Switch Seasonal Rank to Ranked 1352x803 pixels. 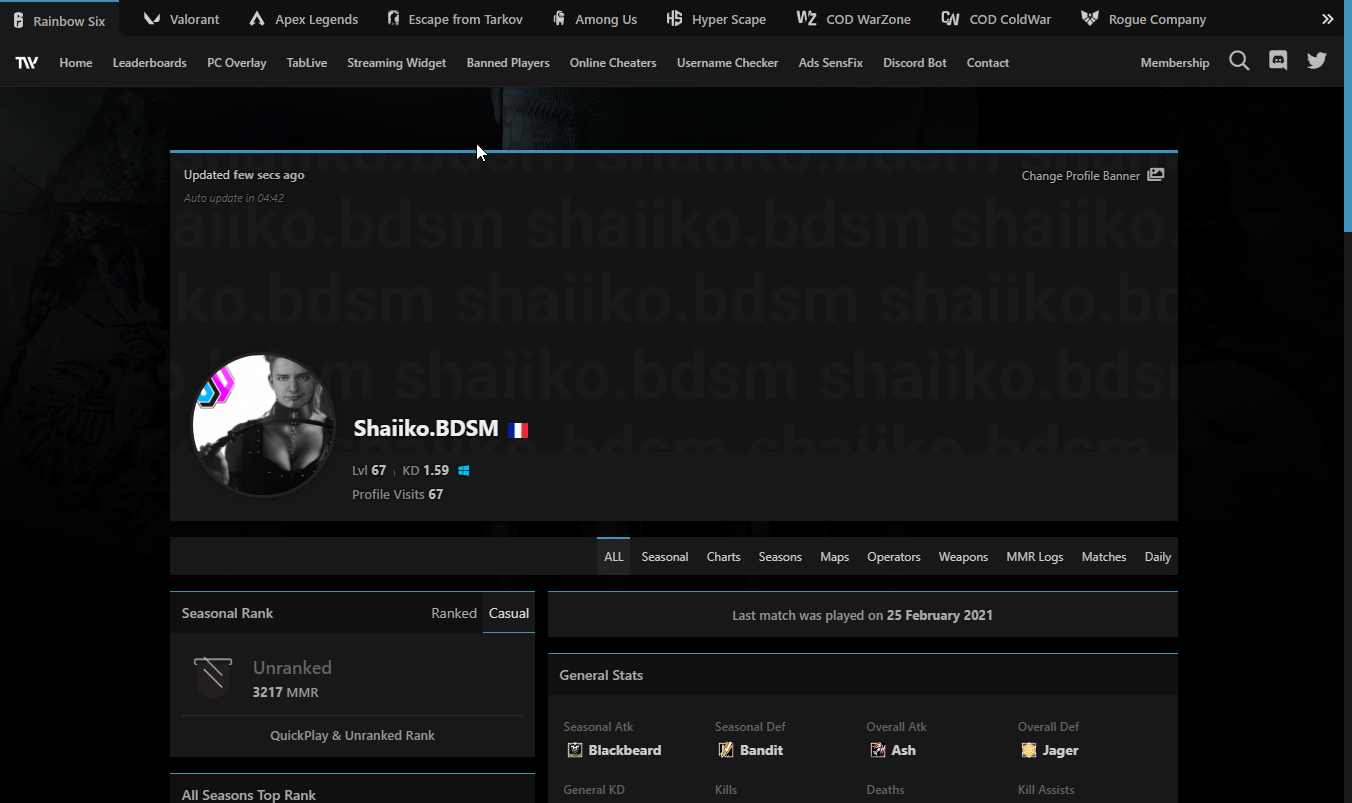pos(454,613)
